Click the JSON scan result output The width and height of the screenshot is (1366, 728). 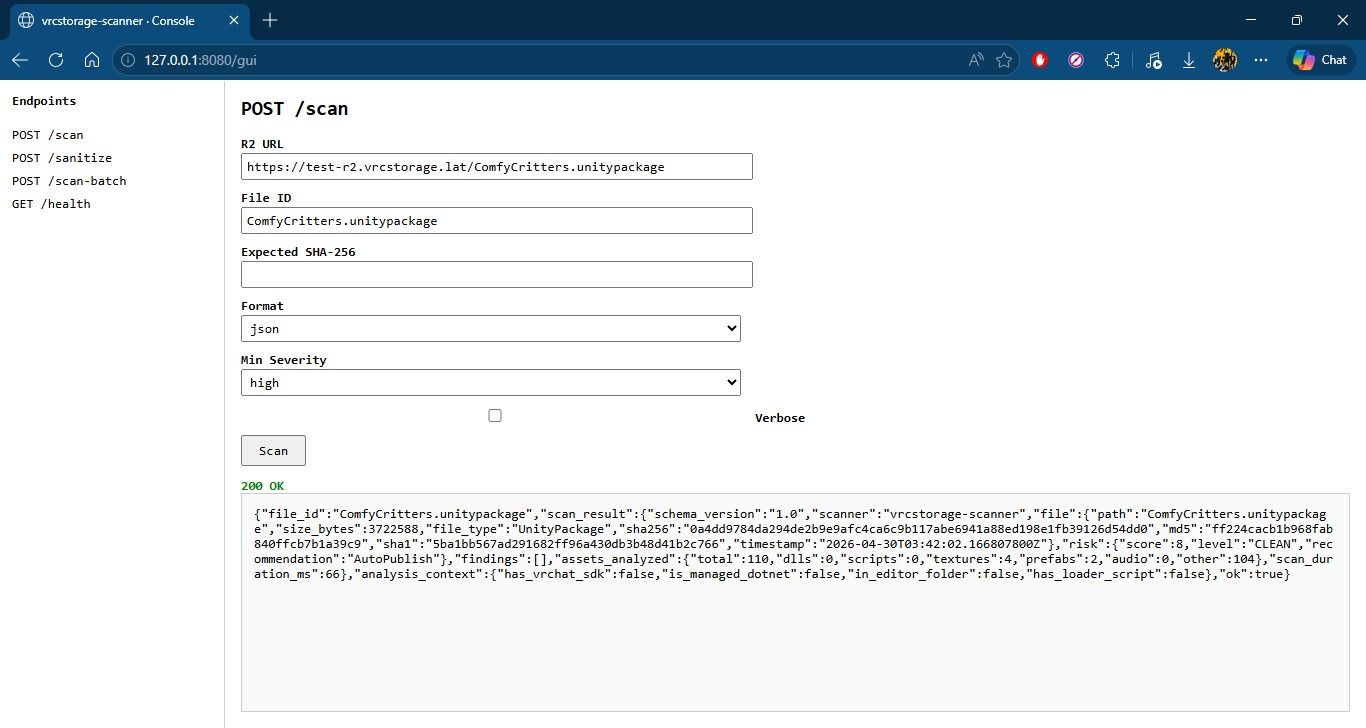pyautogui.click(x=795, y=602)
